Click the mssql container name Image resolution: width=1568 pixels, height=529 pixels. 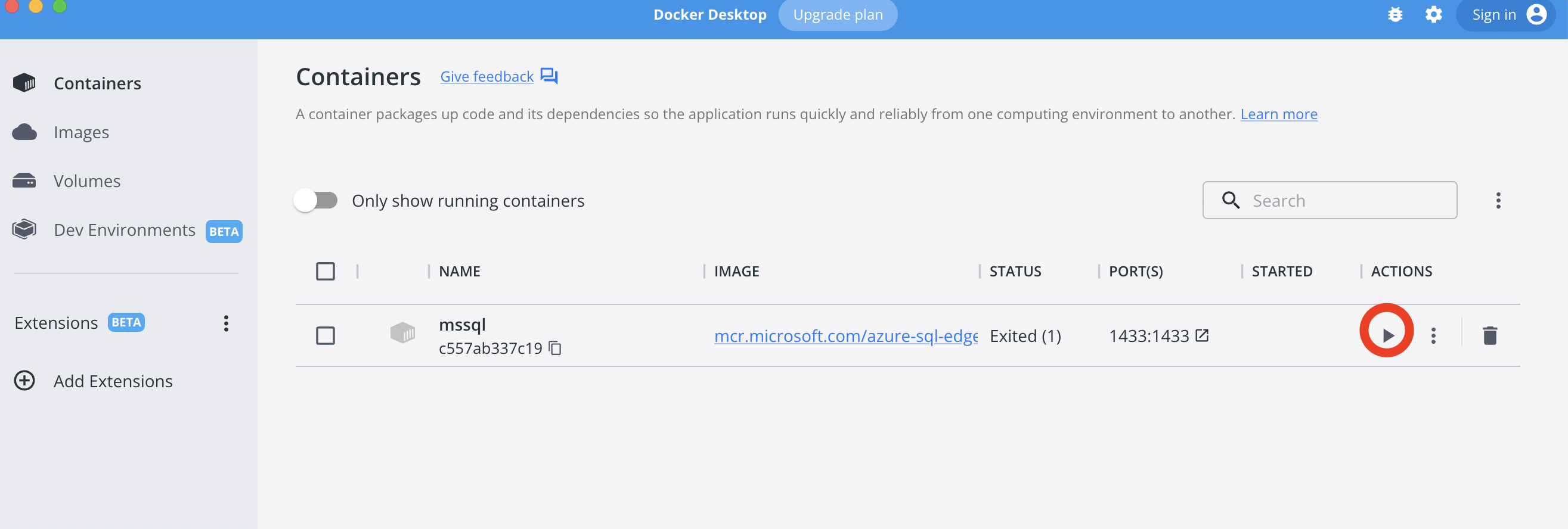(x=462, y=325)
